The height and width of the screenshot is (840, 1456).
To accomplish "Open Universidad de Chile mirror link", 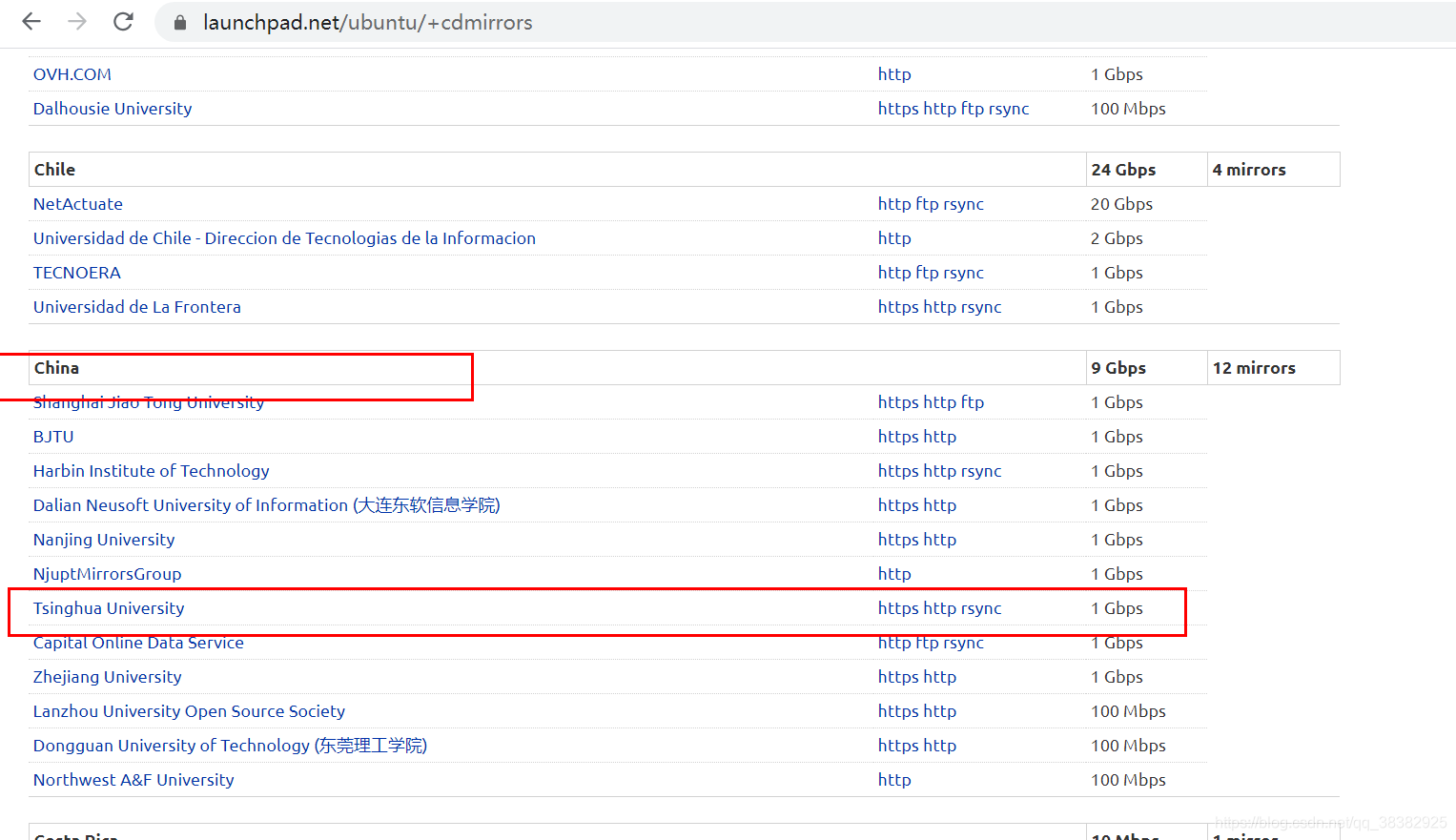I will tap(284, 238).
